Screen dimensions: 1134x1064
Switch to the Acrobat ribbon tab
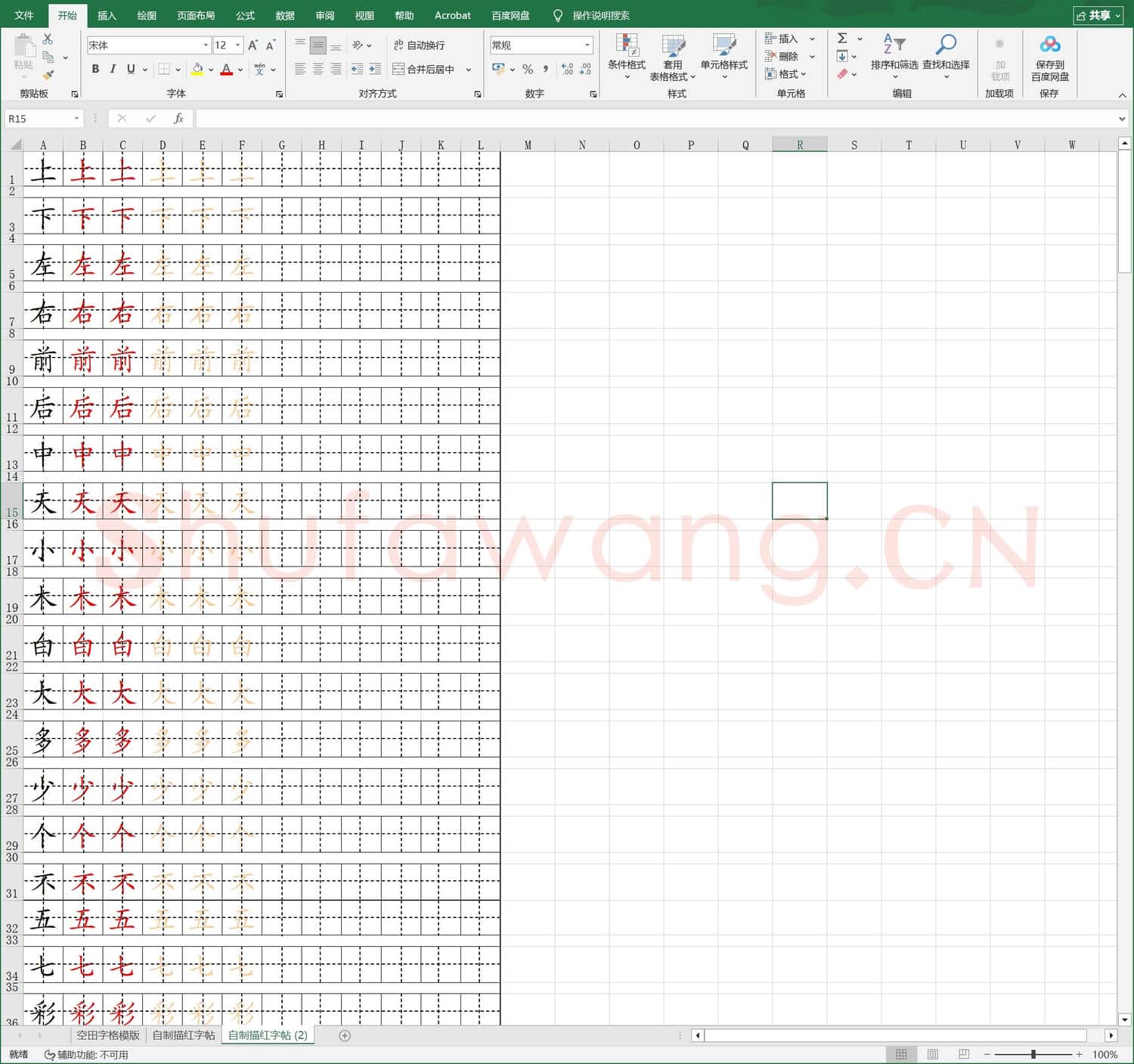point(452,15)
